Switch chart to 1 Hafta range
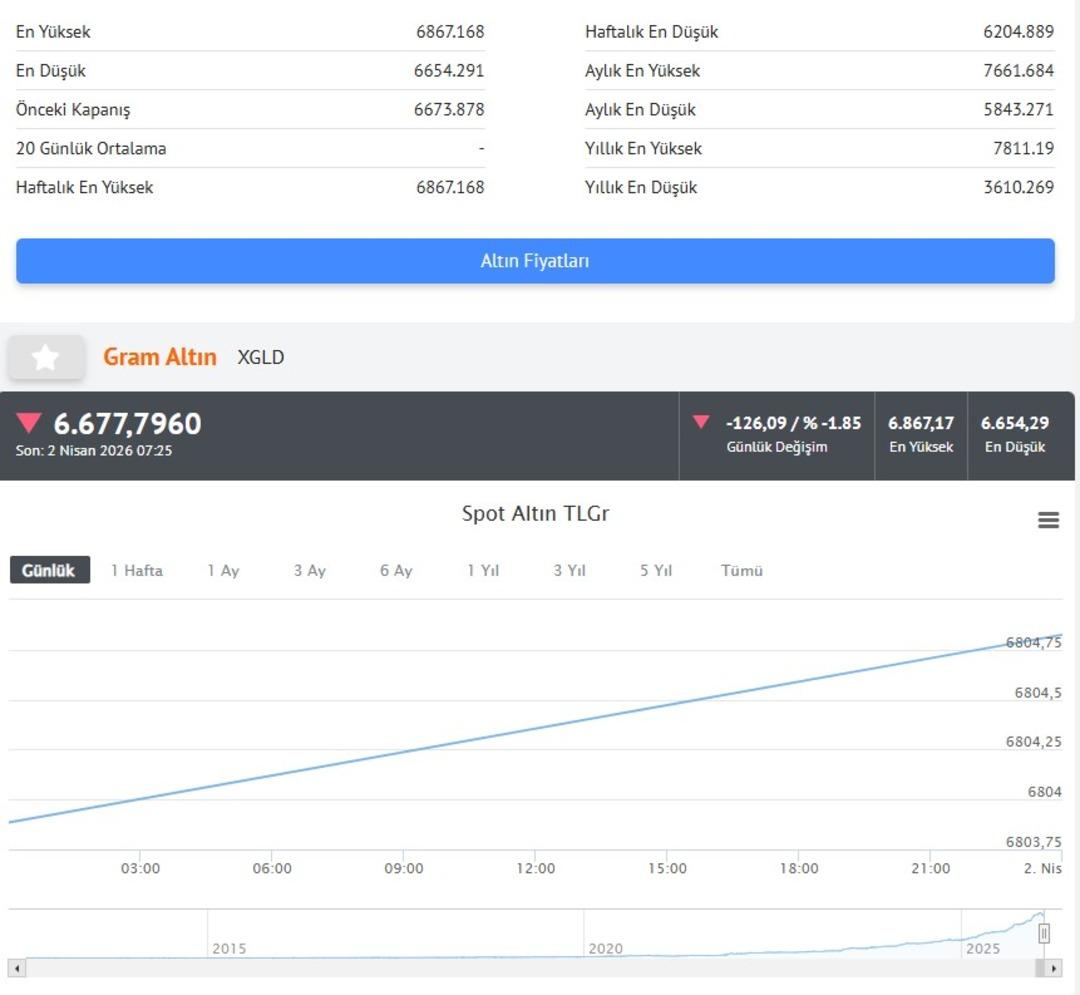This screenshot has width=1080, height=995. pos(137,570)
